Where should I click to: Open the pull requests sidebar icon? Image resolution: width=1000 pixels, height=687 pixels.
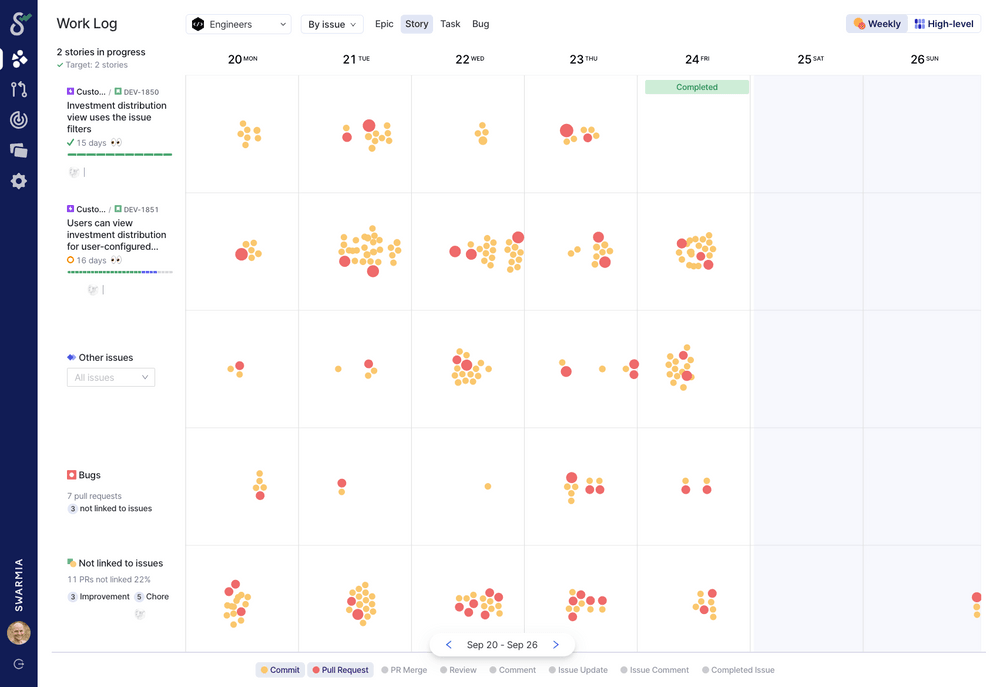(x=18, y=89)
